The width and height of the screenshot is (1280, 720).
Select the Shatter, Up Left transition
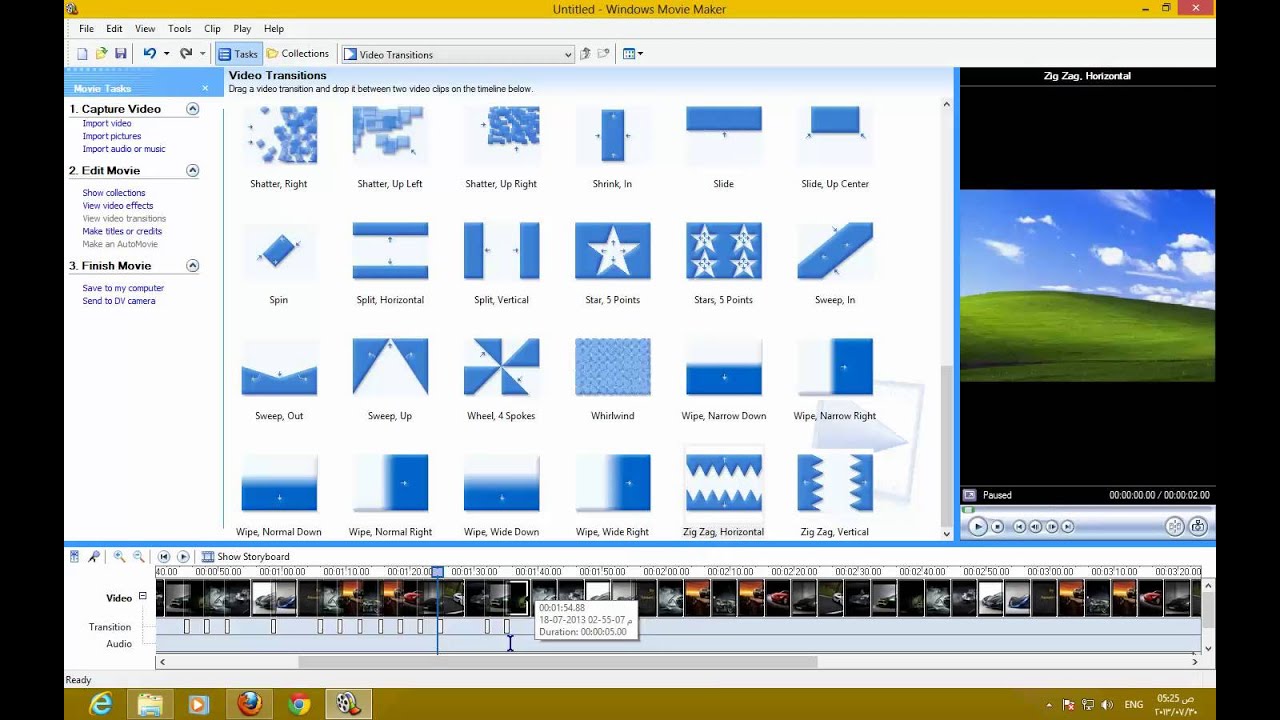(390, 145)
